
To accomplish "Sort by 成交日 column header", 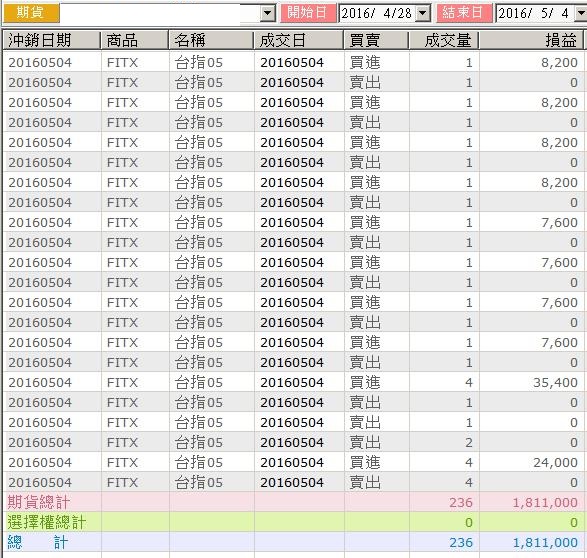I will pos(298,40).
